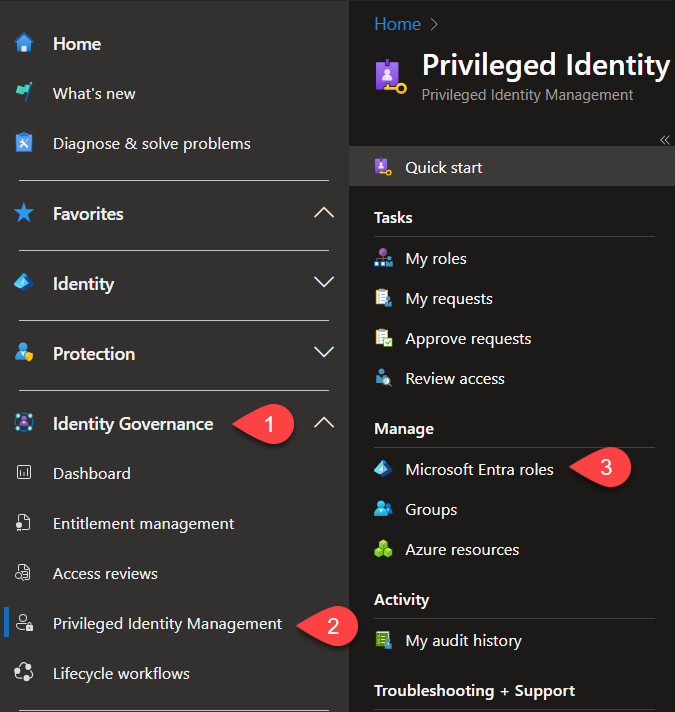Screen dimensions: 675x712
Task: Collapse the Identity Governance section chevron
Action: tap(324, 423)
